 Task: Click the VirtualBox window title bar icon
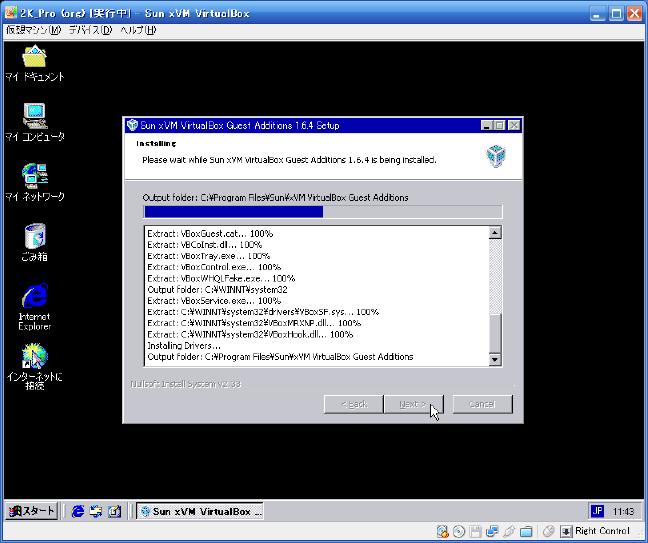[x=11, y=13]
